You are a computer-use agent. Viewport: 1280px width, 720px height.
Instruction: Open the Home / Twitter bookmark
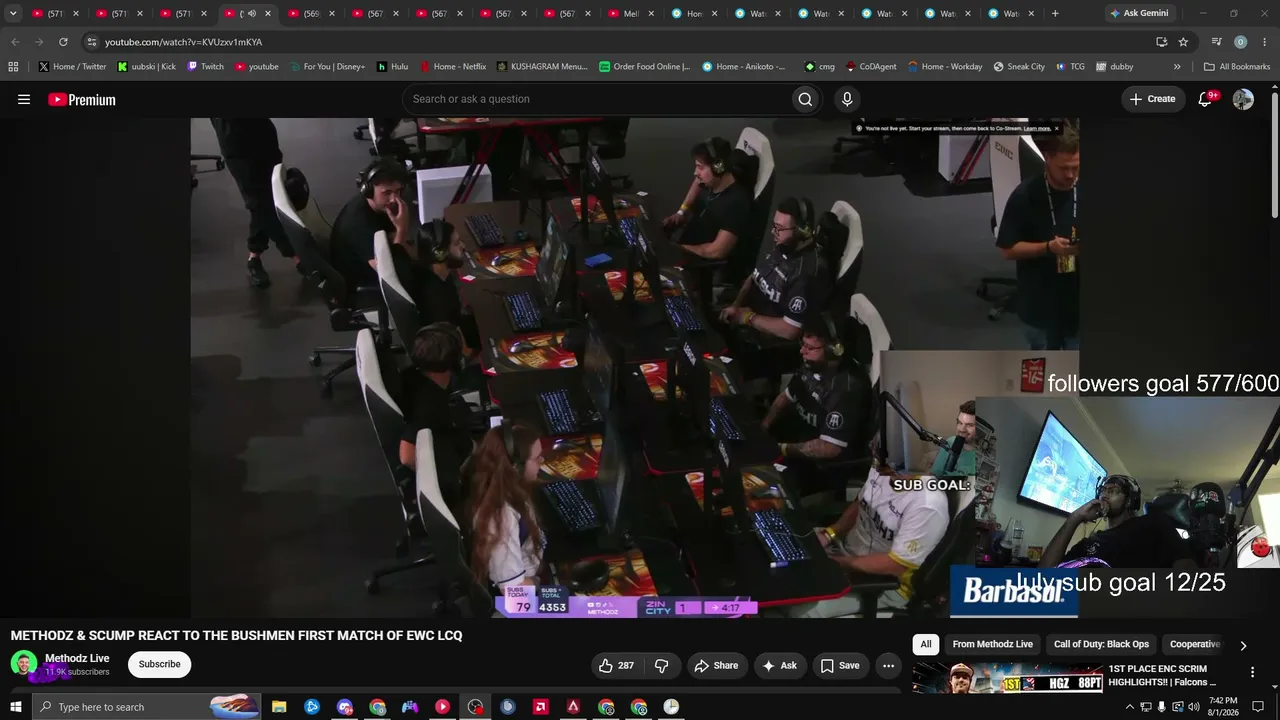point(72,66)
